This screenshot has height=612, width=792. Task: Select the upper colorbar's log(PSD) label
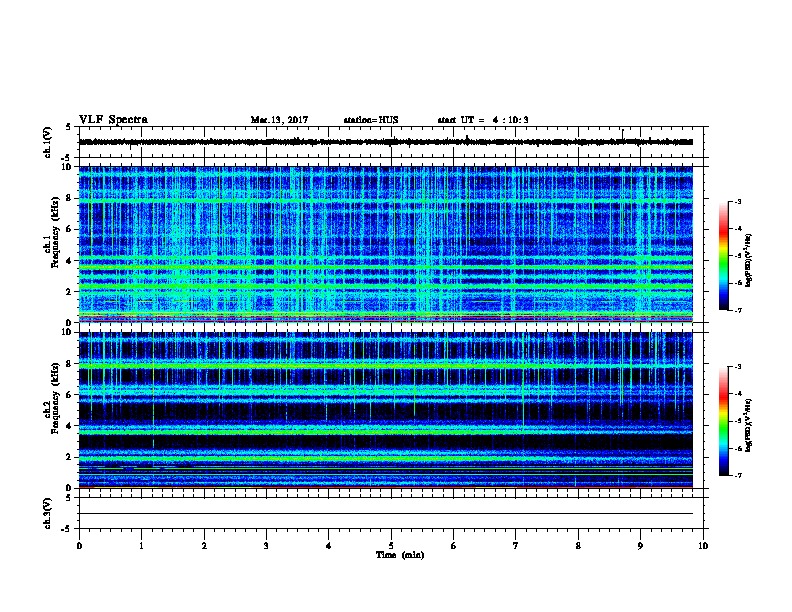pyautogui.click(x=748, y=261)
